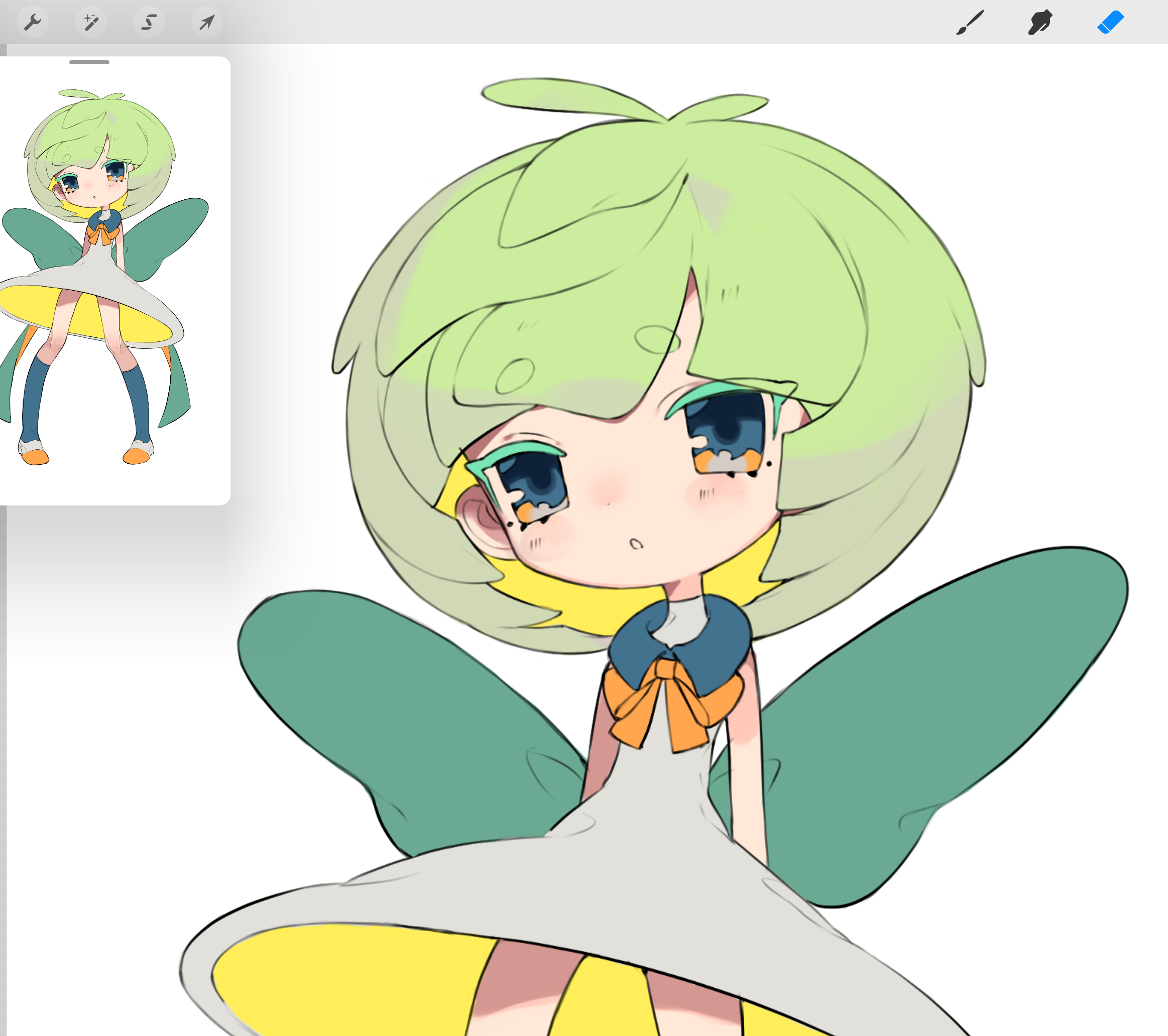Activate the Transform arrow tool
Screen dimensions: 1168x1036
pos(207,22)
